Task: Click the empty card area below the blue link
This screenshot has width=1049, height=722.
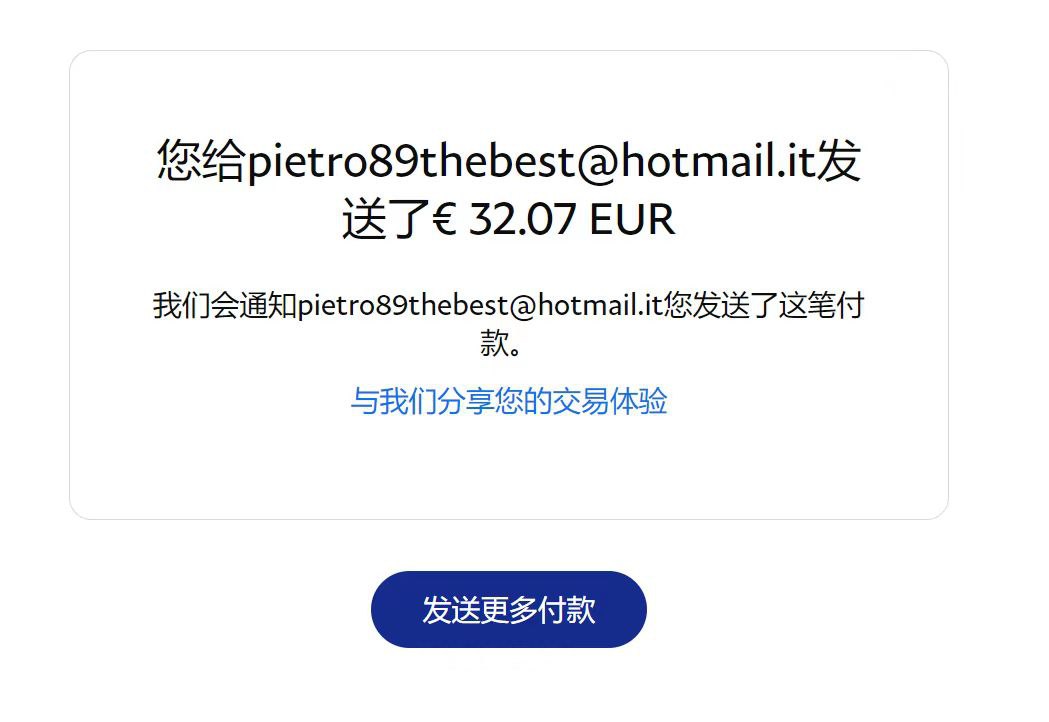Action: (508, 468)
